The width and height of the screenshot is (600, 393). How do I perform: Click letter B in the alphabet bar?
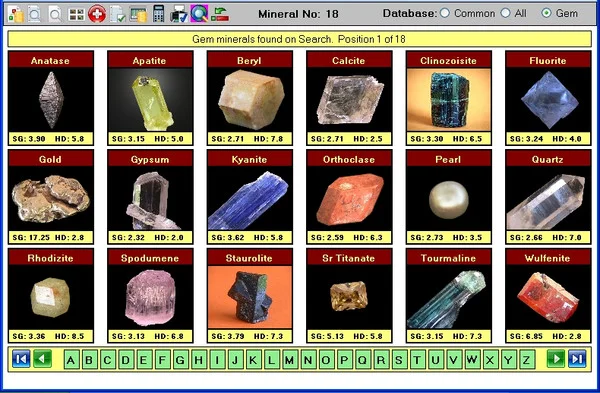pyautogui.click(x=89, y=360)
